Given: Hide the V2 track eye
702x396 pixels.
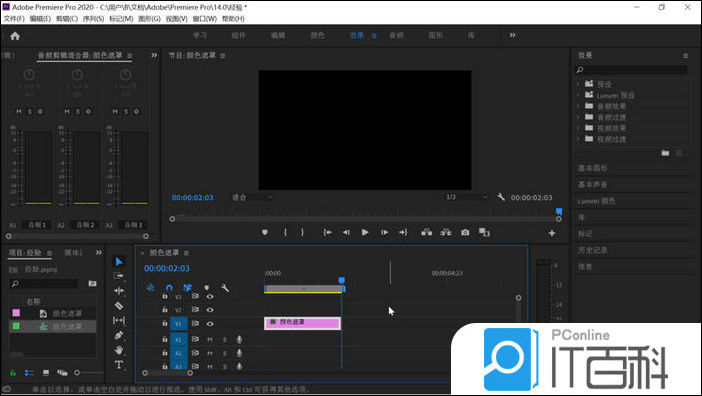Looking at the screenshot, I should [x=210, y=310].
